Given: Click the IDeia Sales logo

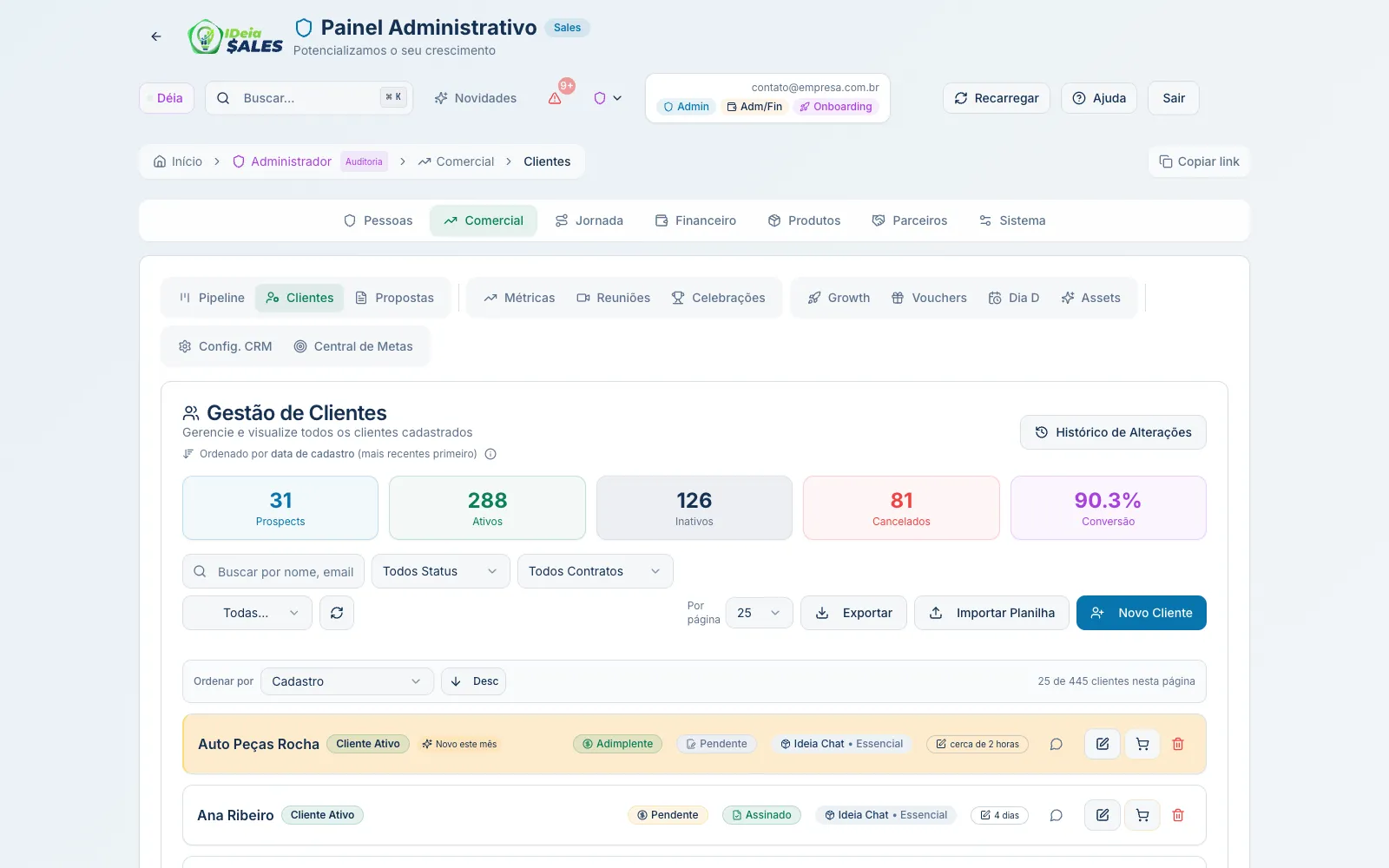Looking at the screenshot, I should coord(235,36).
